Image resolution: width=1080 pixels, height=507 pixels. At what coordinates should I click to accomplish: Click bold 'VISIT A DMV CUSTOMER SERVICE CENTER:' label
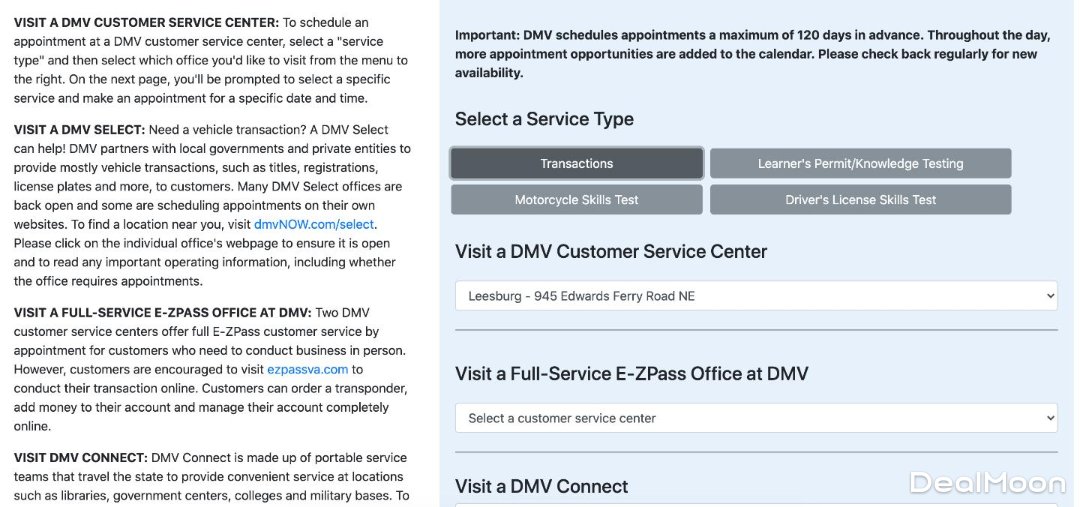146,22
